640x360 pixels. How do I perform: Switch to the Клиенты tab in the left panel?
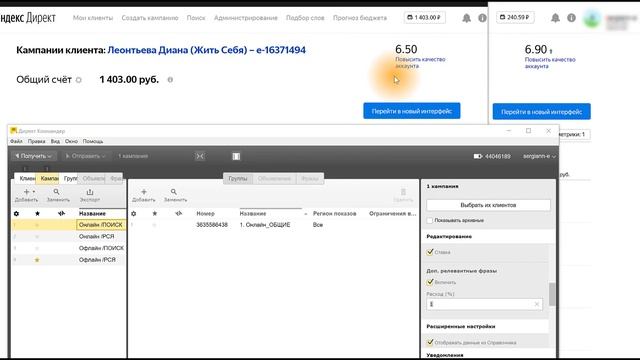click(x=26, y=178)
